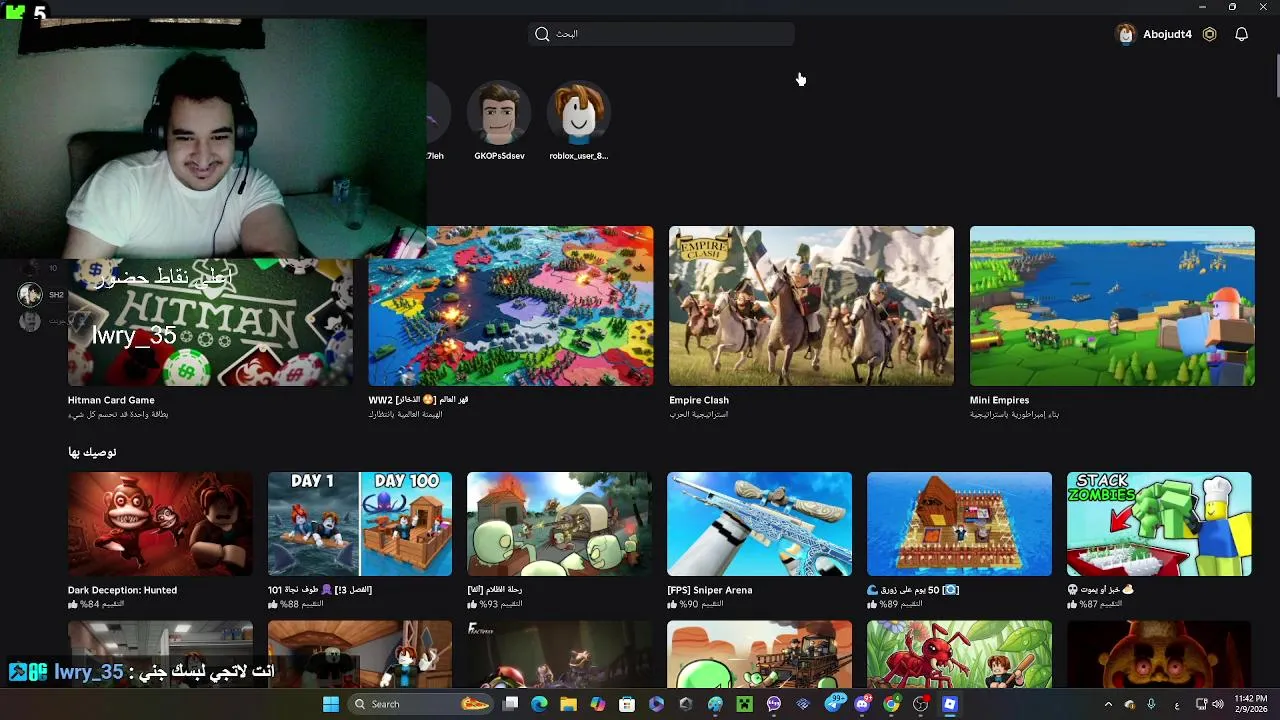Open Mini Empires game thumbnail
This screenshot has width=1280, height=720.
1112,306
